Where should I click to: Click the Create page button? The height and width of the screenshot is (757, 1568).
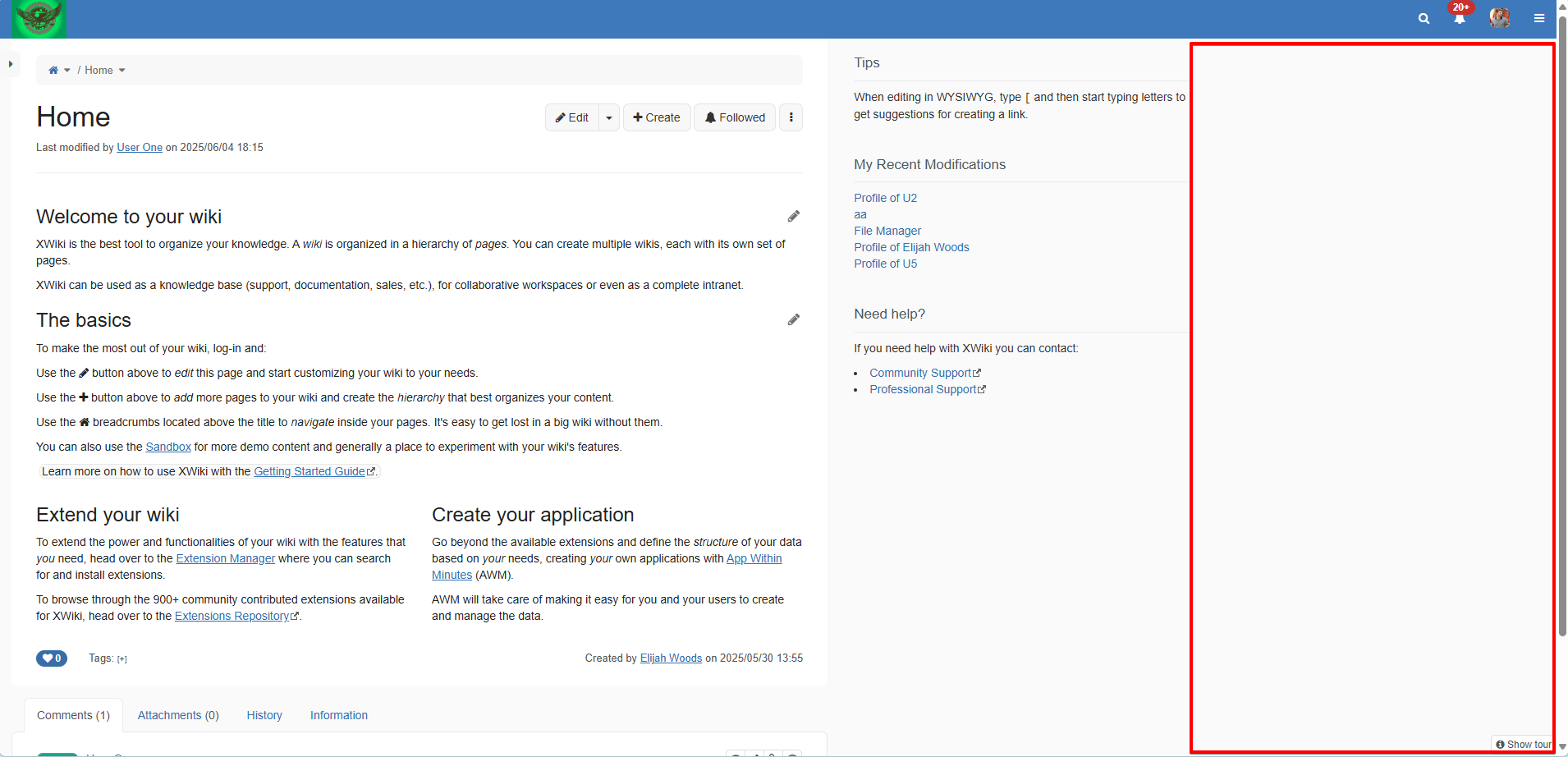[657, 117]
